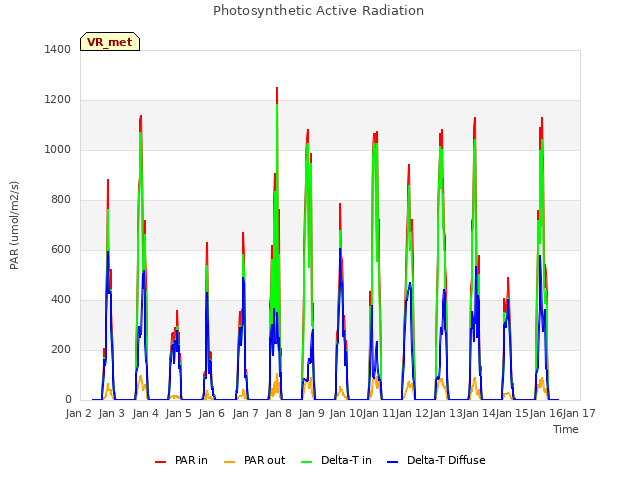Click the Jan 13 x-axis tick label
Screen dimensions: 640x480
coord(446,413)
